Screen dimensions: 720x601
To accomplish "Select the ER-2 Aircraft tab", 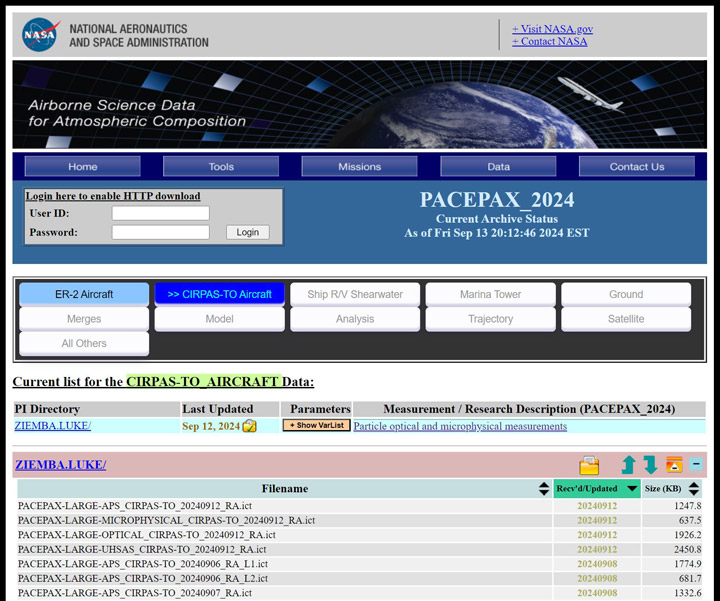I will point(84,294).
